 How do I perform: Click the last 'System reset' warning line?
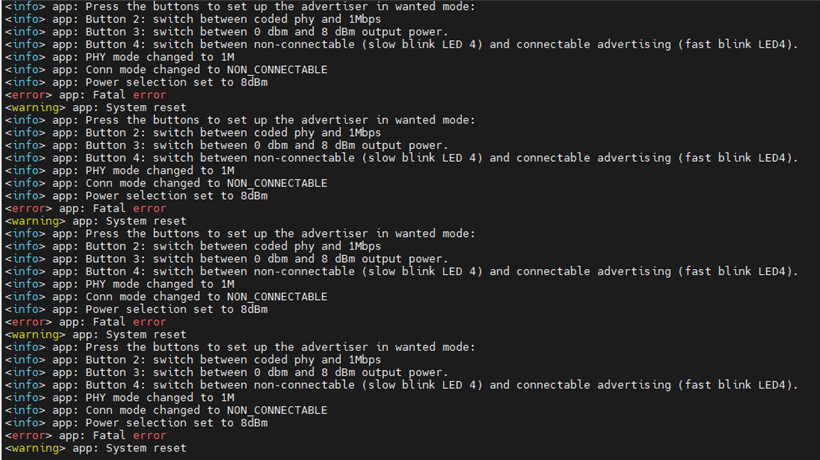[96, 448]
